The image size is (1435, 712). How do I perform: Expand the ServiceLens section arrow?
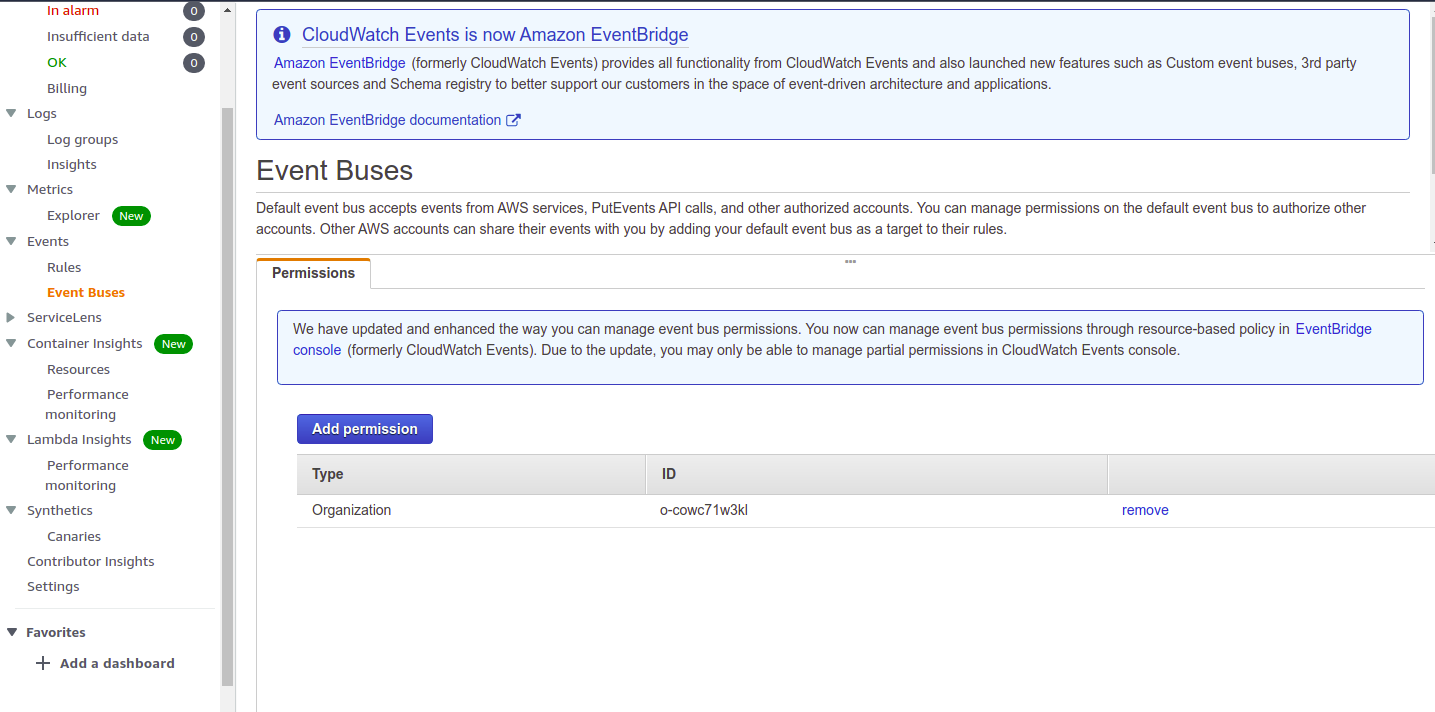(x=11, y=318)
